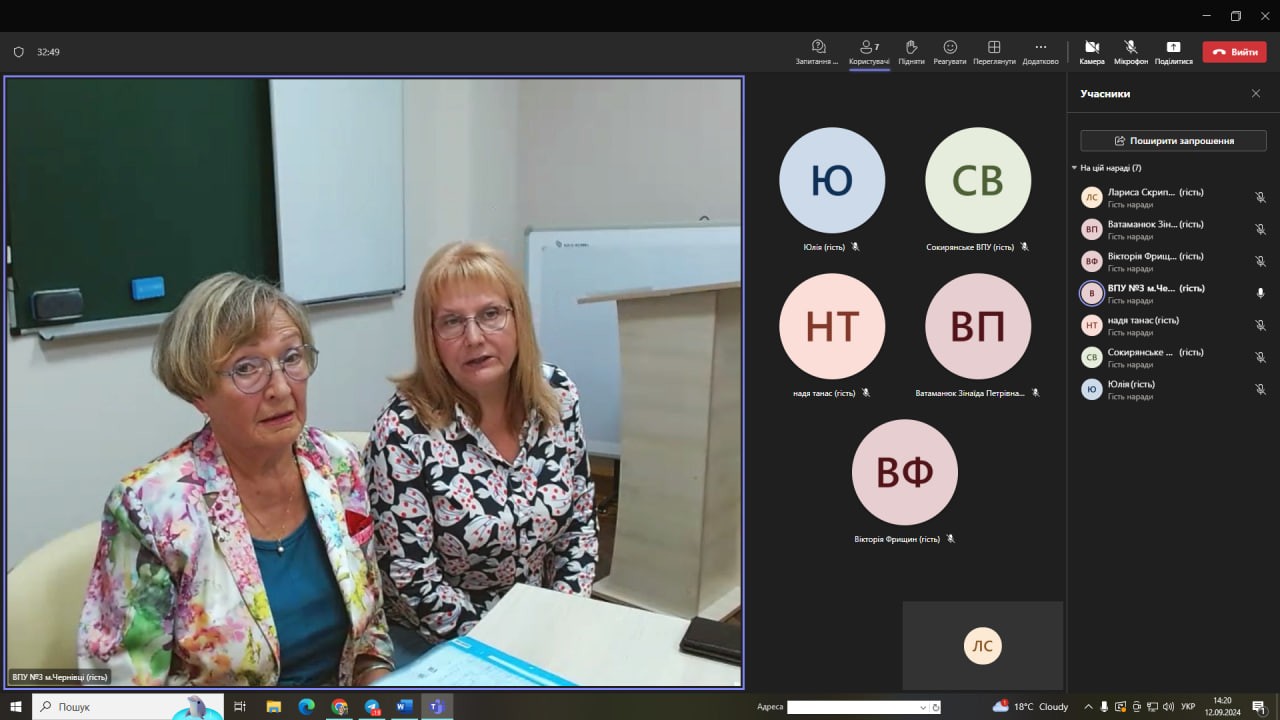1280x720 pixels.
Task: Close the Учасники participants panel
Action: pos(1256,93)
